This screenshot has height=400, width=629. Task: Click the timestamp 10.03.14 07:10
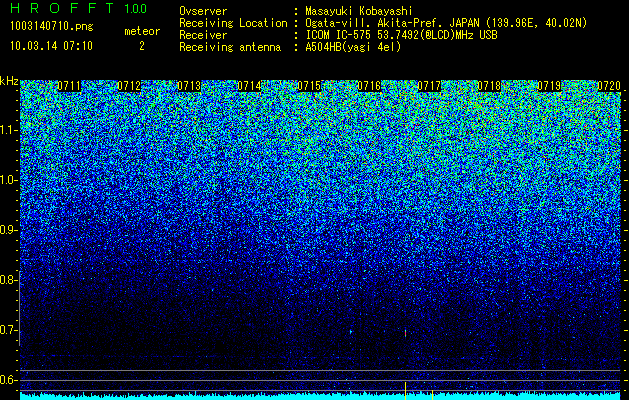51,46
